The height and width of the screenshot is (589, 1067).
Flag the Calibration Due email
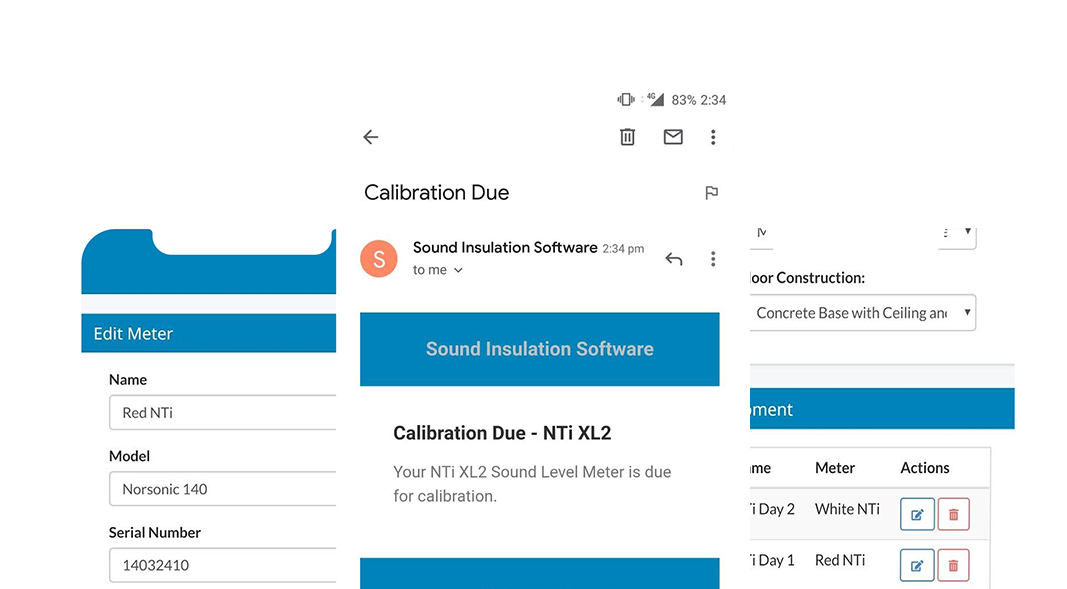coord(711,193)
